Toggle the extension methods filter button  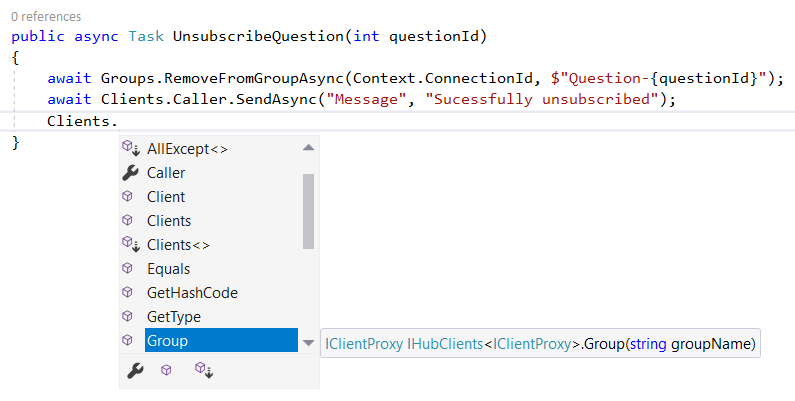pyautogui.click(x=204, y=370)
